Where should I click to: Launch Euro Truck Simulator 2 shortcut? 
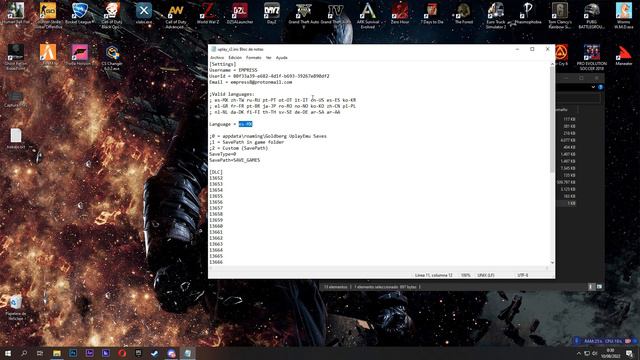click(x=496, y=15)
